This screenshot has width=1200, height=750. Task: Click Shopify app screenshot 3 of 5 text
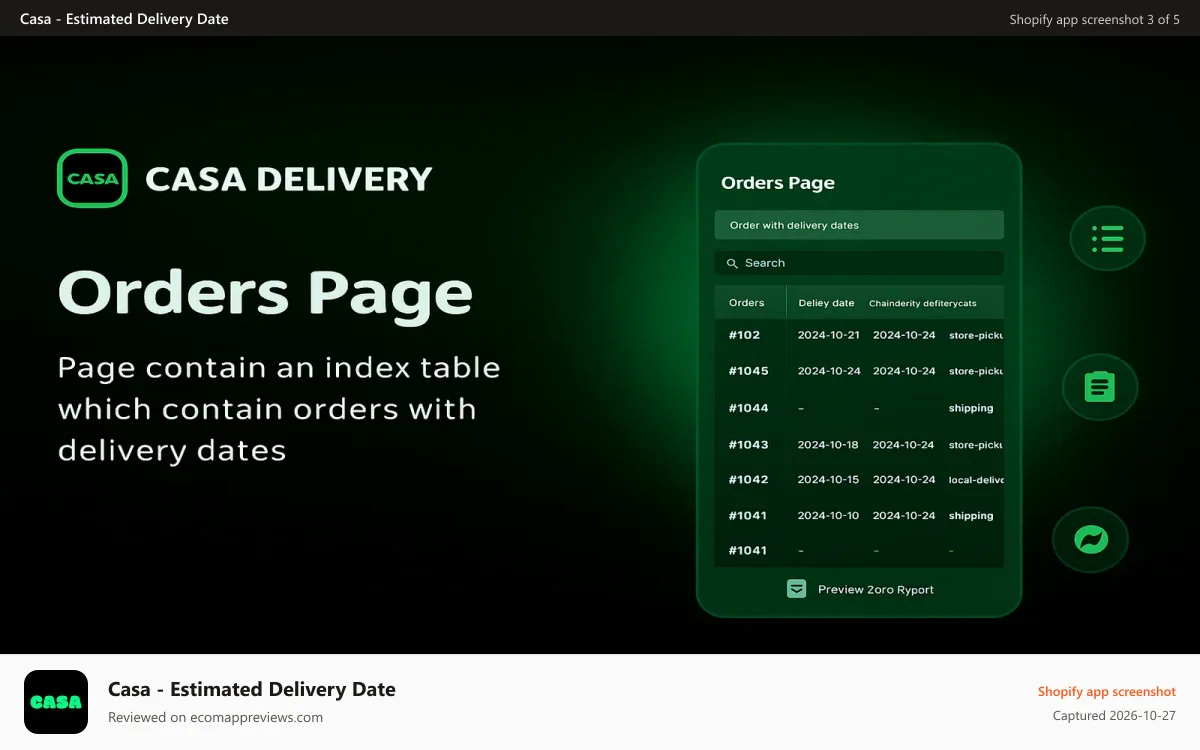click(x=1095, y=19)
